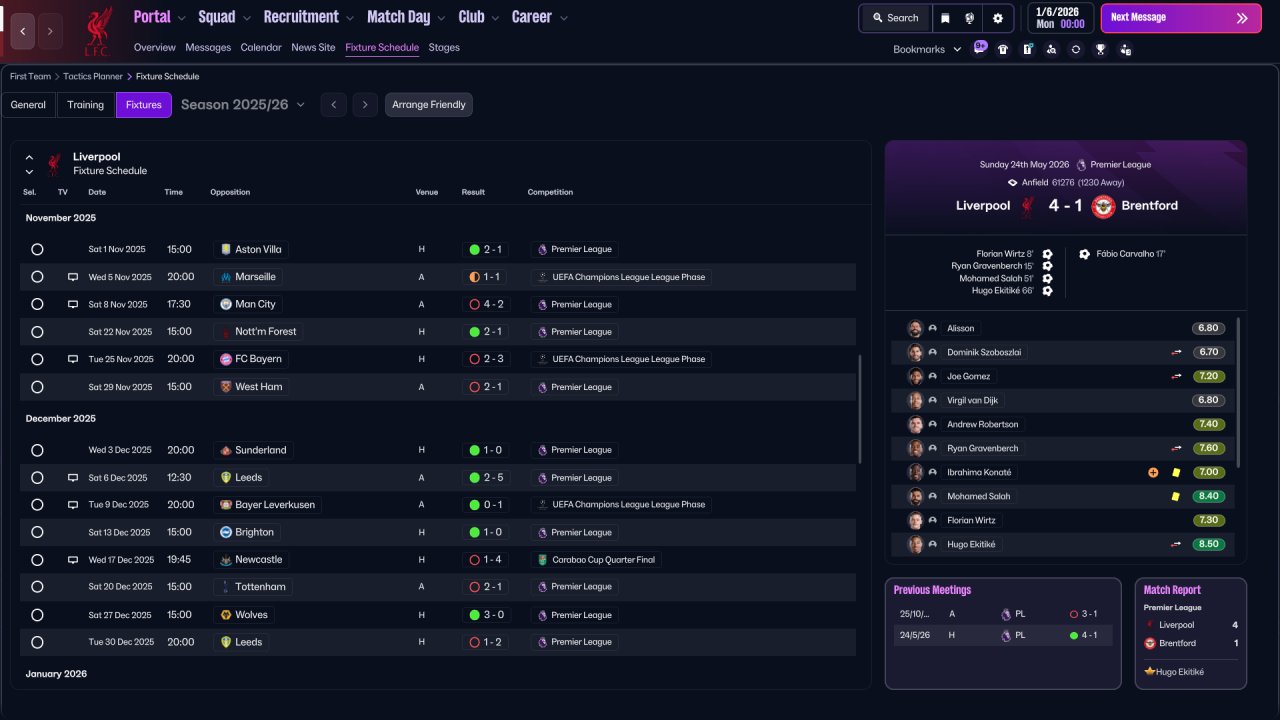Screen dimensions: 1280x720
Task: Go to the next season arrow
Action: point(365,105)
